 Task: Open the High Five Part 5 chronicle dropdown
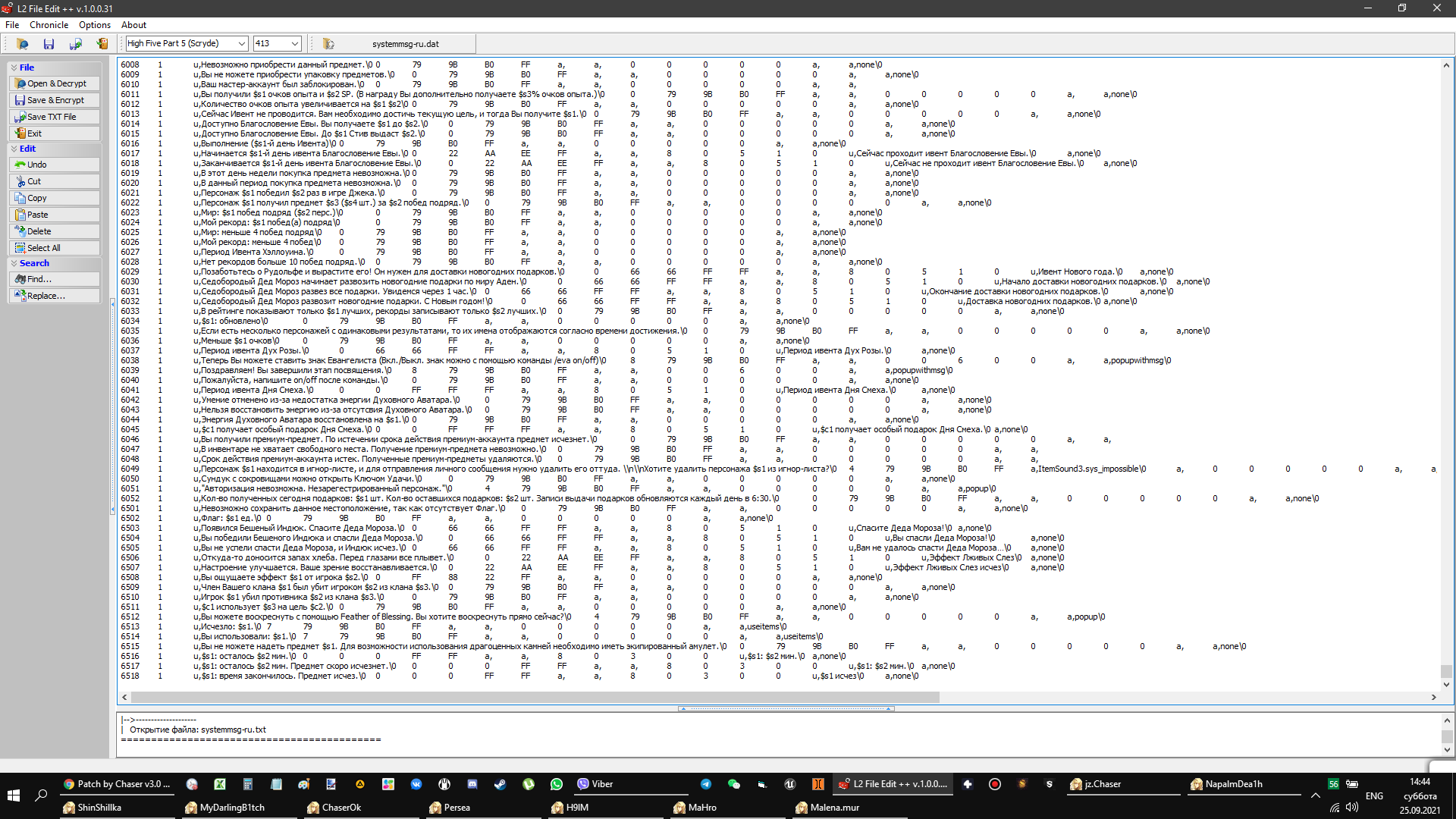click(241, 44)
